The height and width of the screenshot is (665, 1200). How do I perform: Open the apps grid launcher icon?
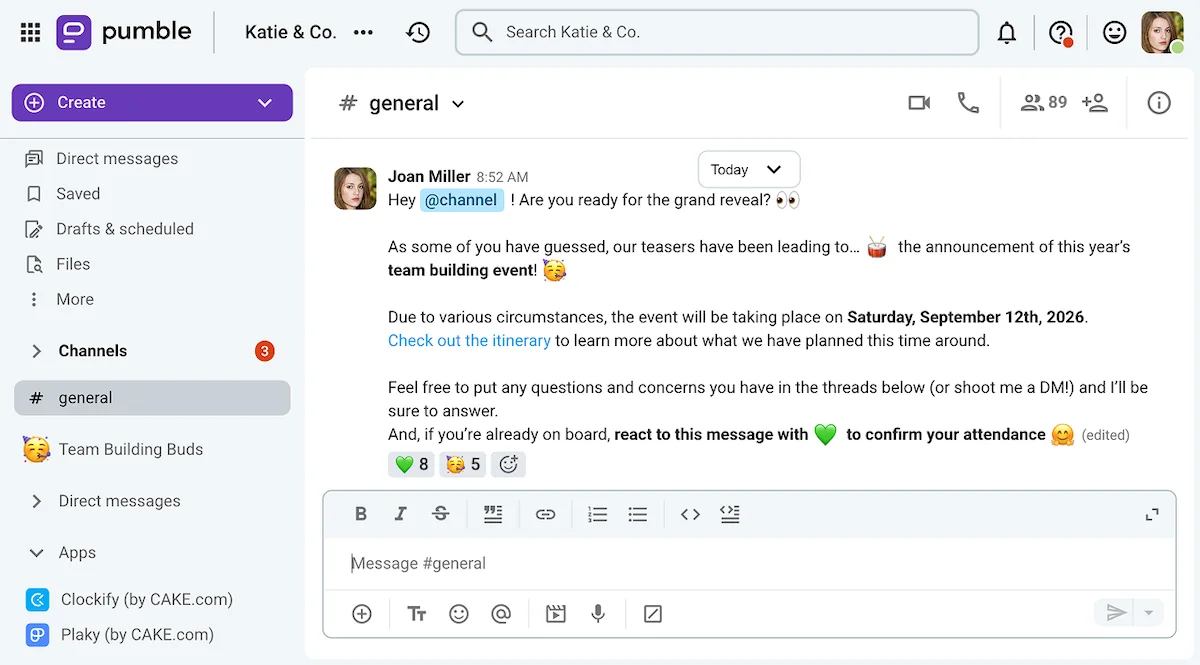30,32
